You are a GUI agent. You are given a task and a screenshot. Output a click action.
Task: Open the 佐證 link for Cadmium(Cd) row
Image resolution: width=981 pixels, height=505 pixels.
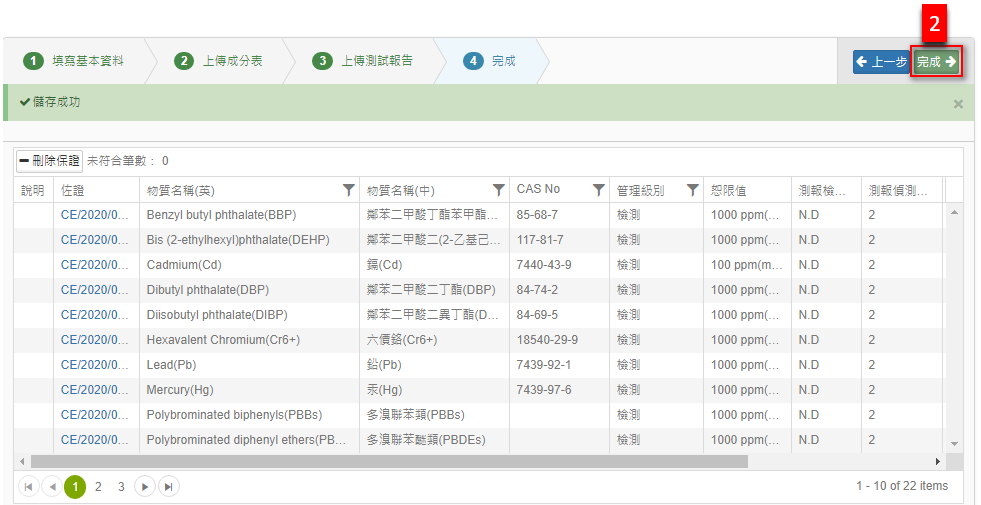pos(95,265)
